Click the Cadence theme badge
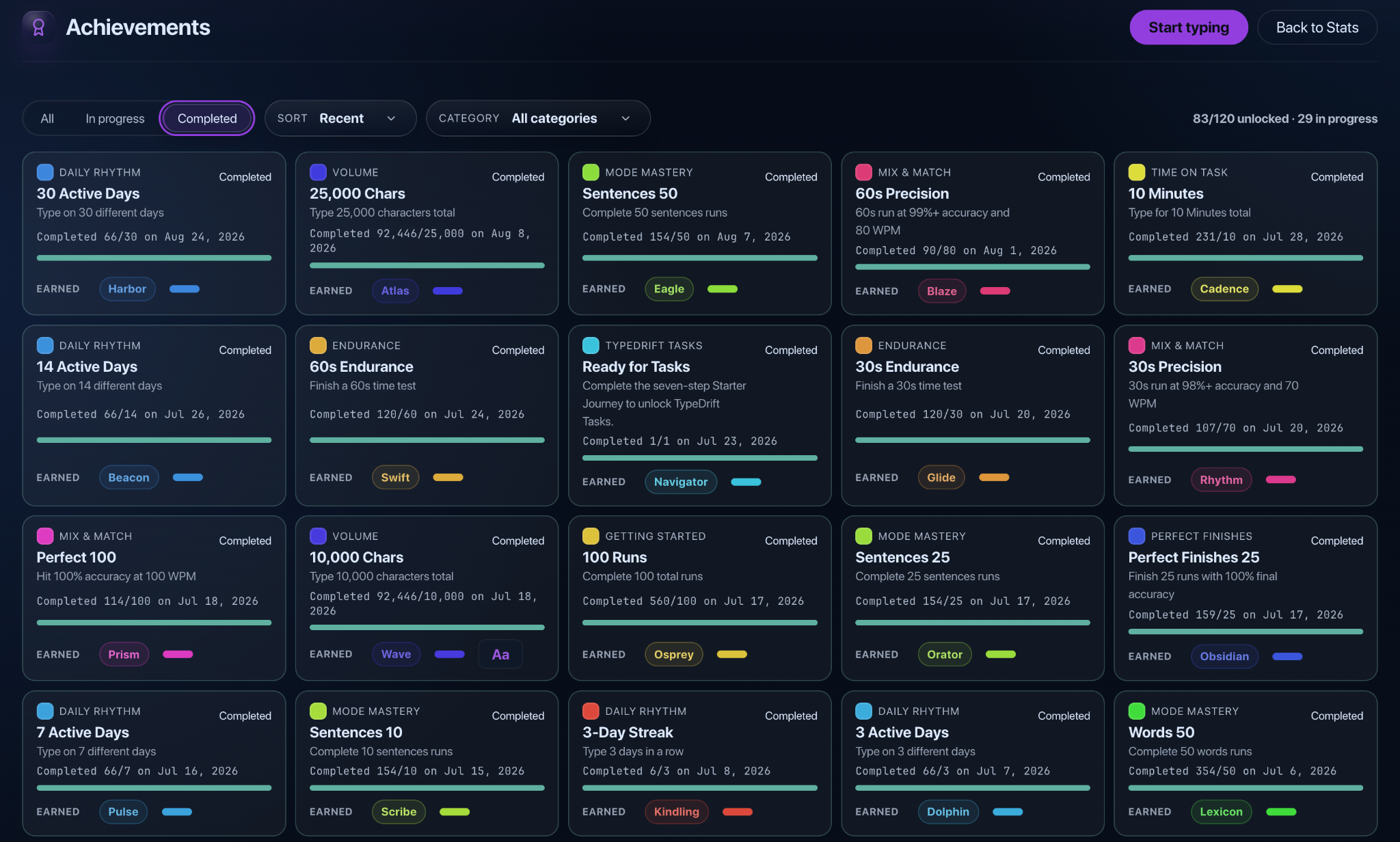 [x=1224, y=288]
